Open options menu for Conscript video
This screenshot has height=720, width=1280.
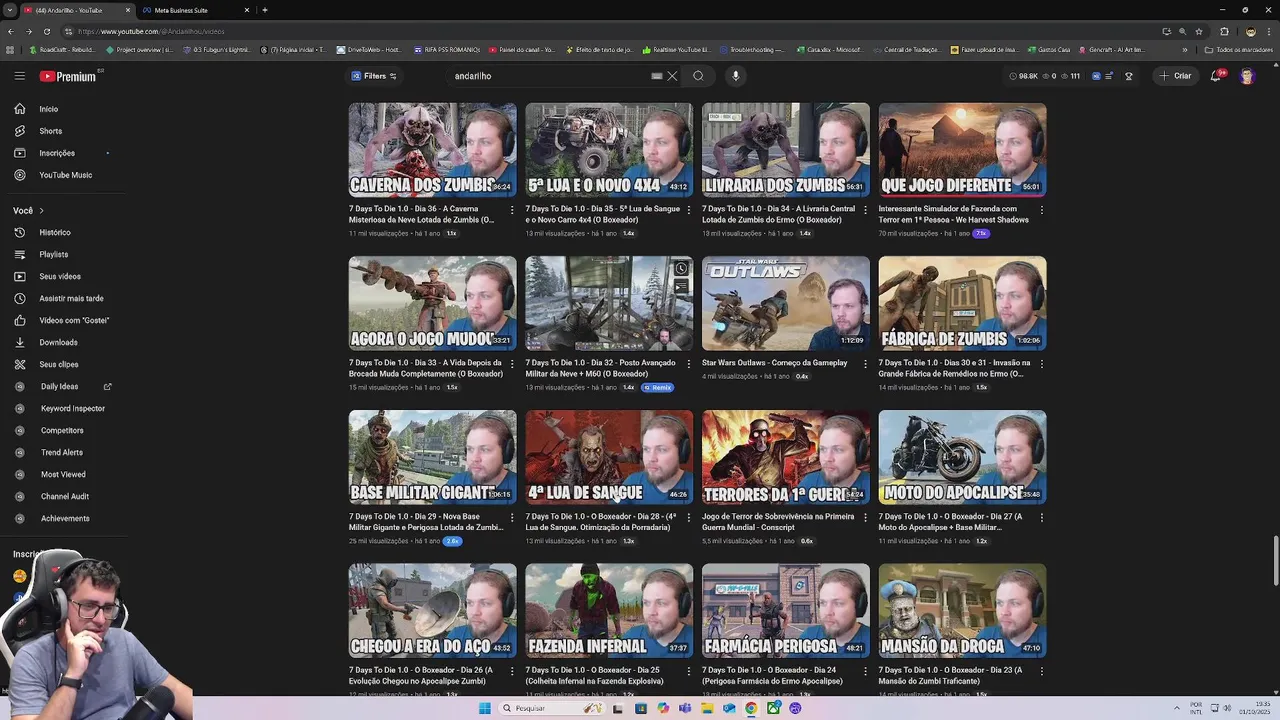[865, 518]
